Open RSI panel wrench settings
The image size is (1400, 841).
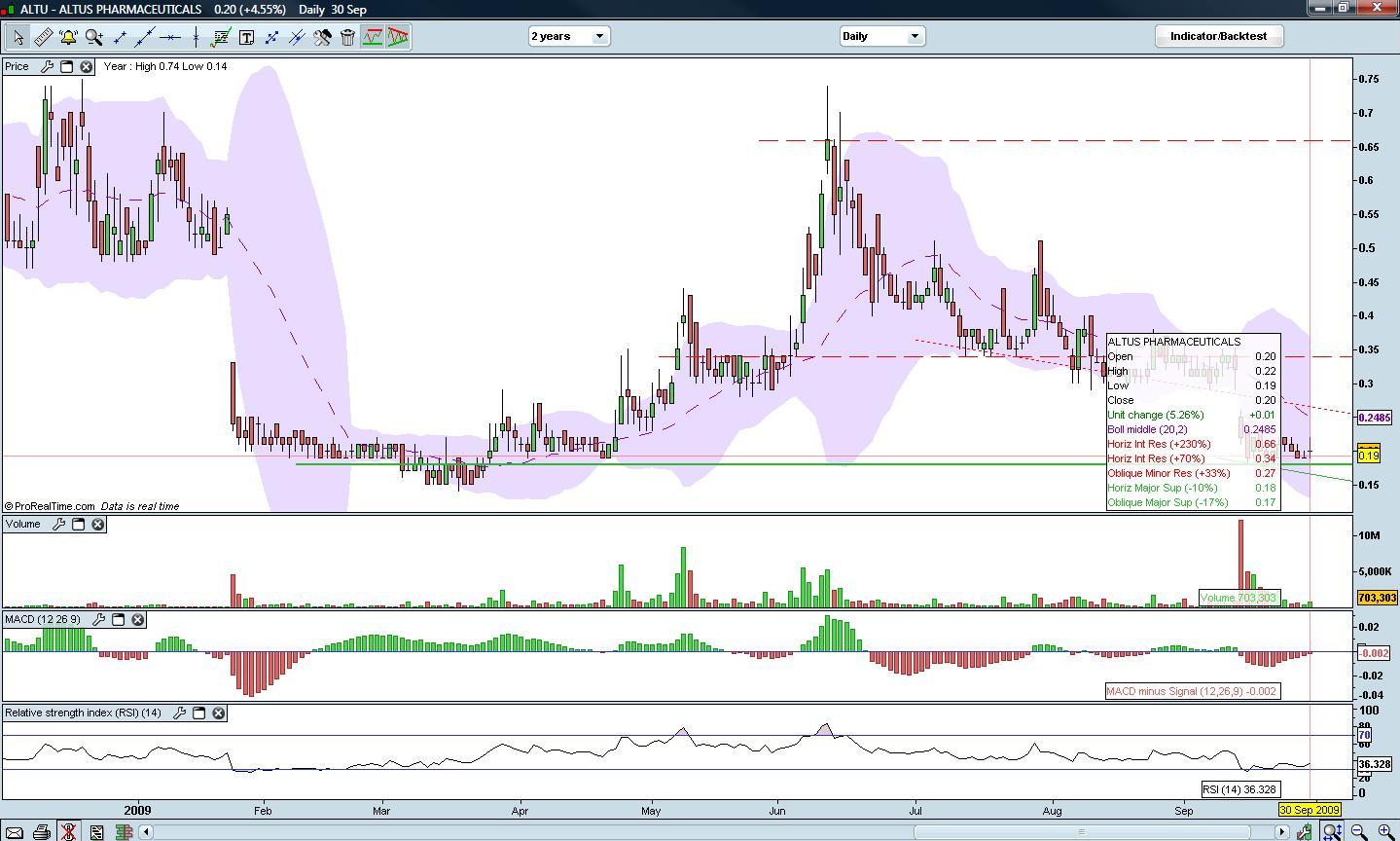[179, 713]
